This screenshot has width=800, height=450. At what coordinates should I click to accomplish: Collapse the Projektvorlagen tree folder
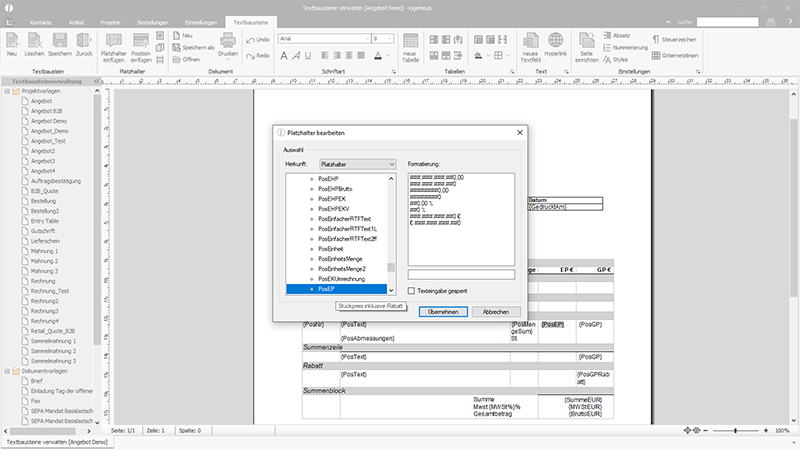tap(7, 91)
